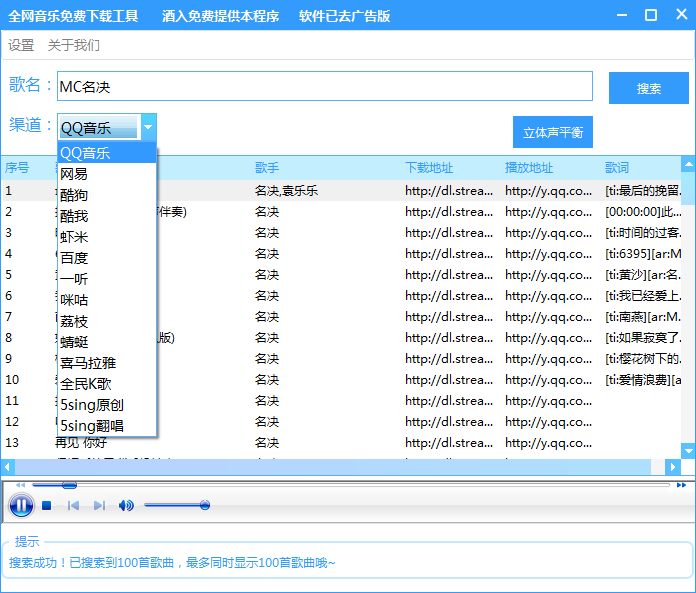Stop playback using the square stop button
The width and height of the screenshot is (696, 593).
click(x=47, y=506)
